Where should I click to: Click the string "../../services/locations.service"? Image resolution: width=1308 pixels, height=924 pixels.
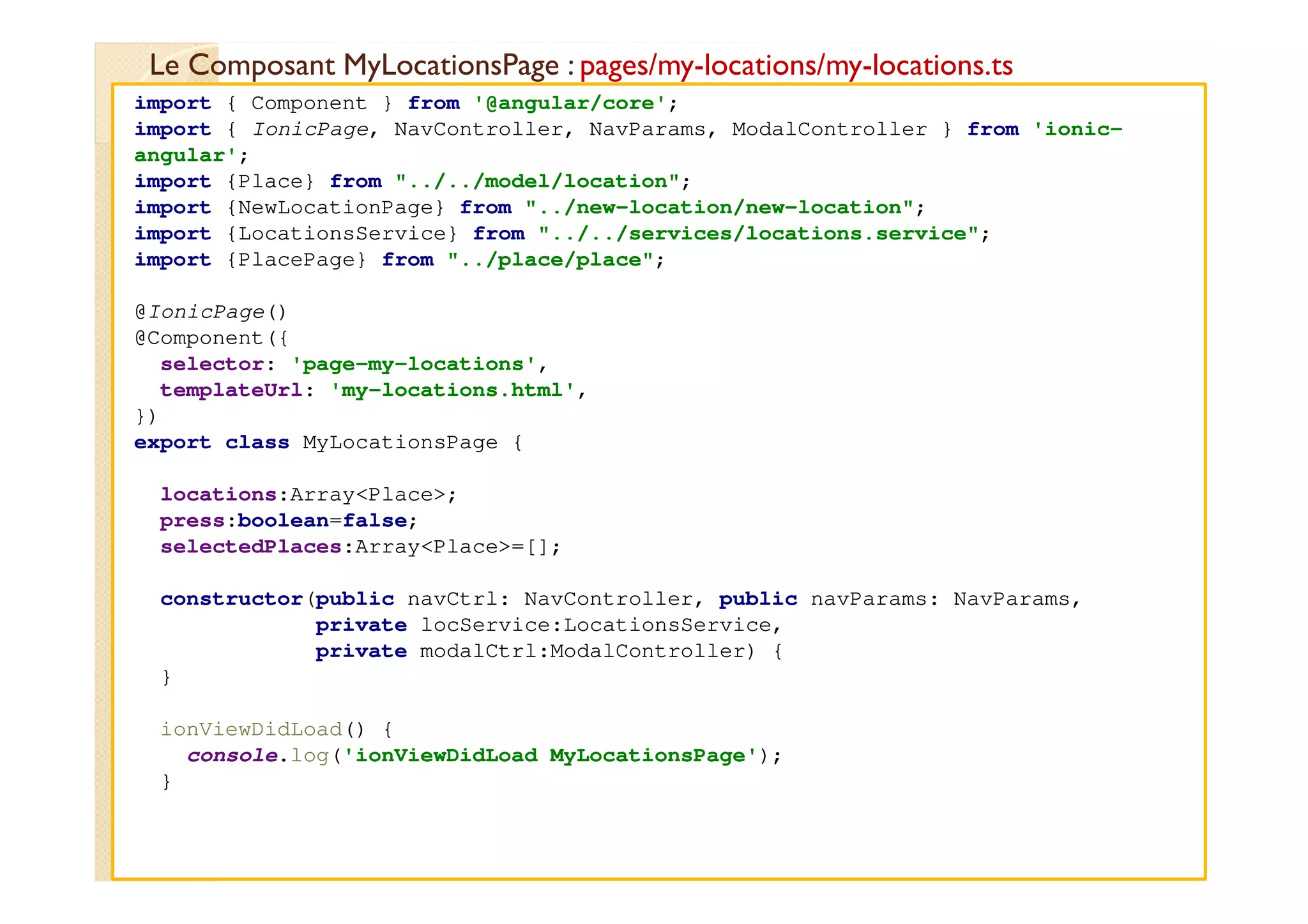pyautogui.click(x=759, y=234)
